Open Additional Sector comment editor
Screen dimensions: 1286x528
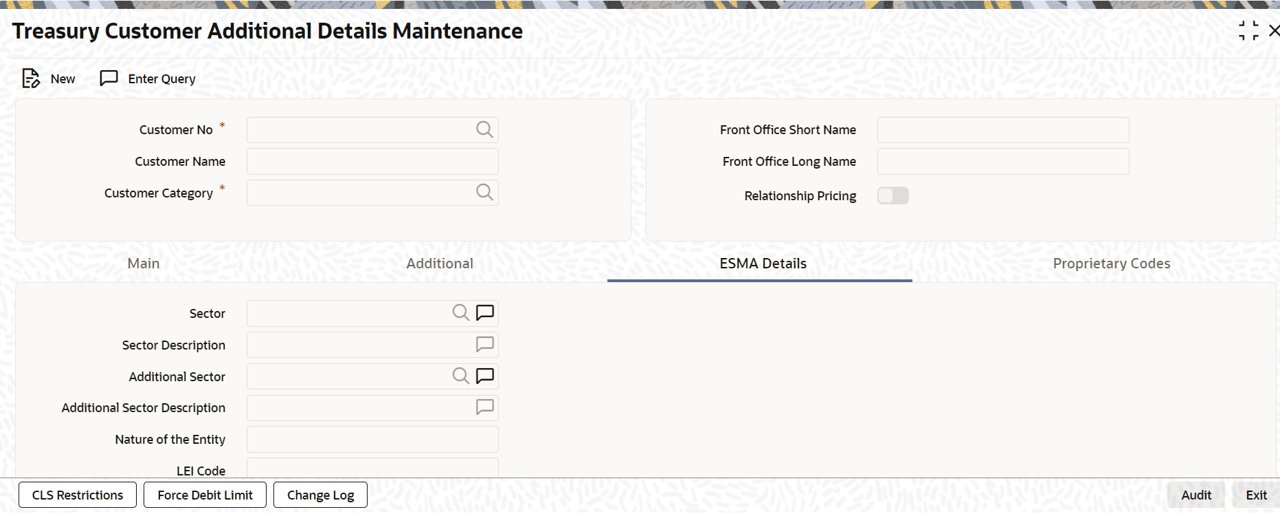pos(485,376)
